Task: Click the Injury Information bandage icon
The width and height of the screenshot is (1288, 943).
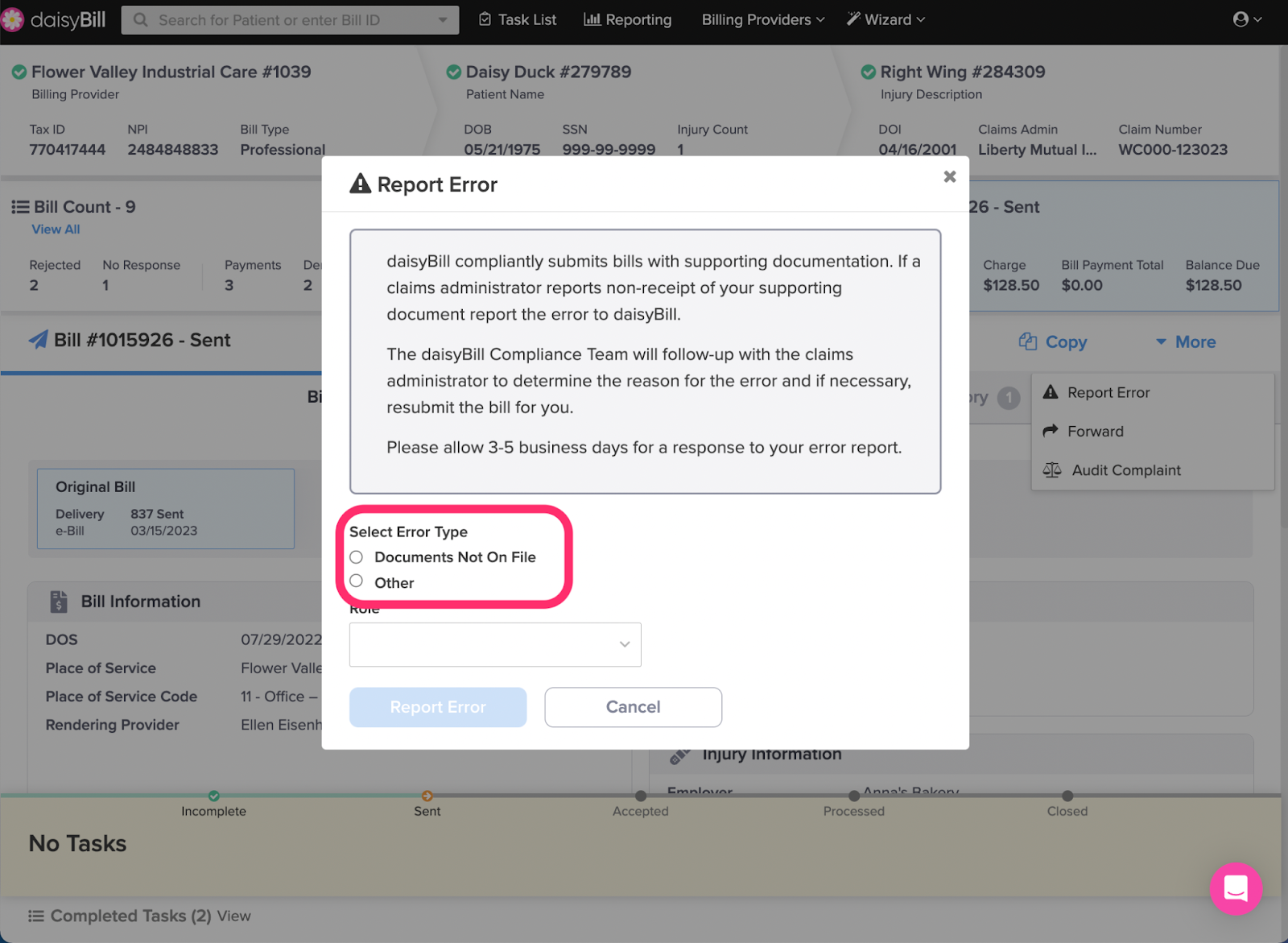Action: 680,755
